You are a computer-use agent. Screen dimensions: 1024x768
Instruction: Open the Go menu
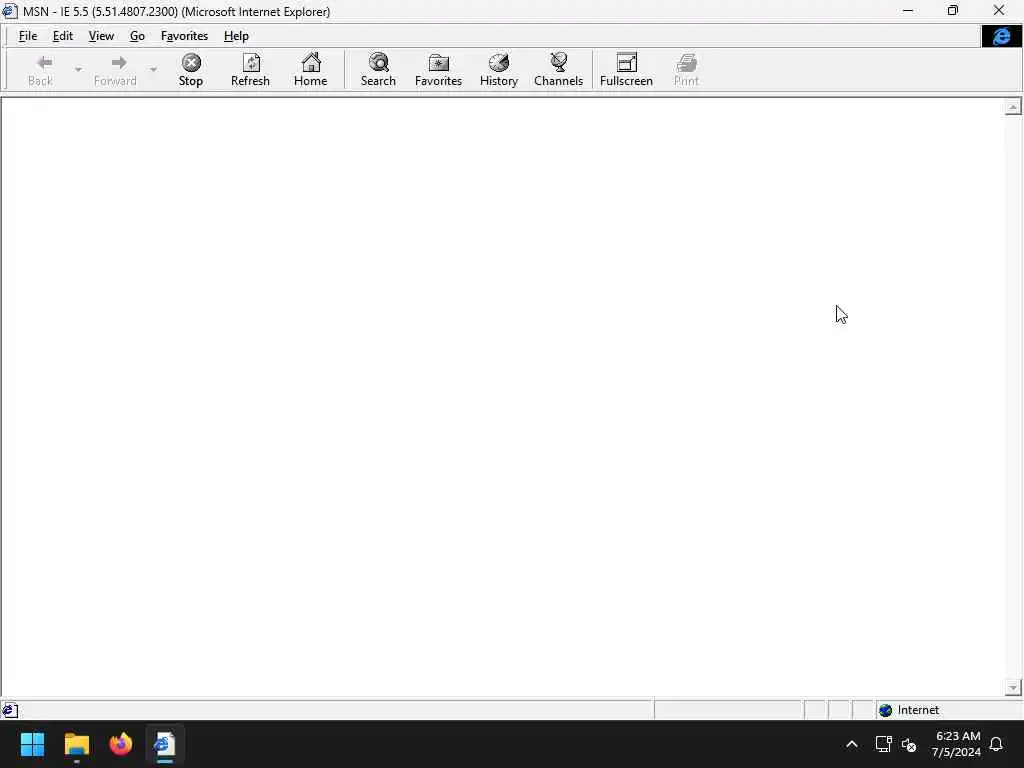[137, 36]
